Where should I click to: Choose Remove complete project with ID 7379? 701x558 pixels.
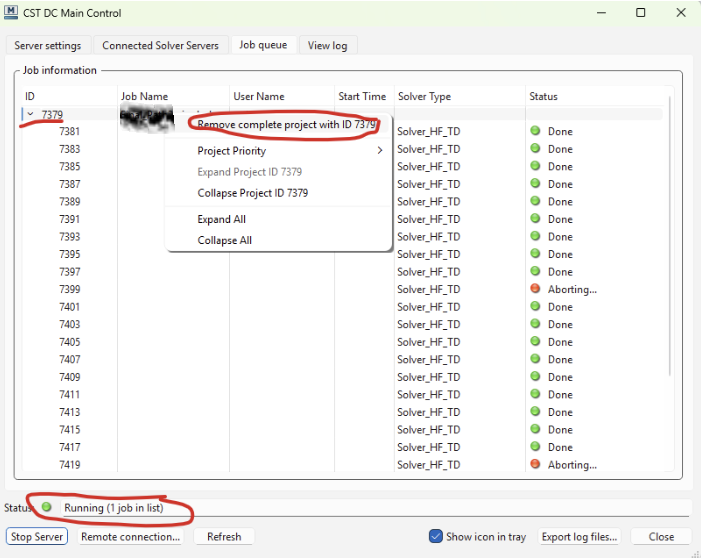click(x=286, y=125)
